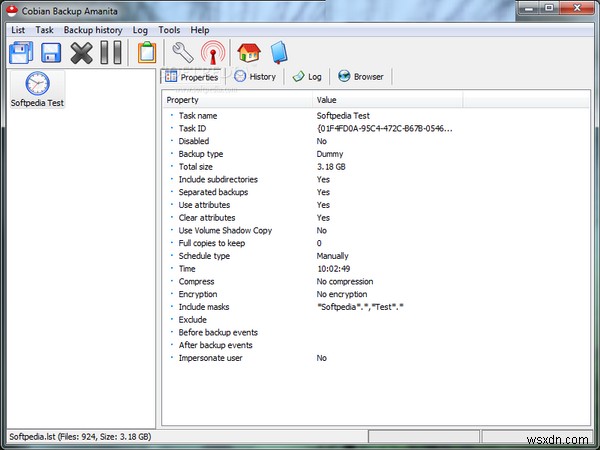This screenshot has width=600, height=450.
Task: Click the Property column header
Action: click(237, 100)
